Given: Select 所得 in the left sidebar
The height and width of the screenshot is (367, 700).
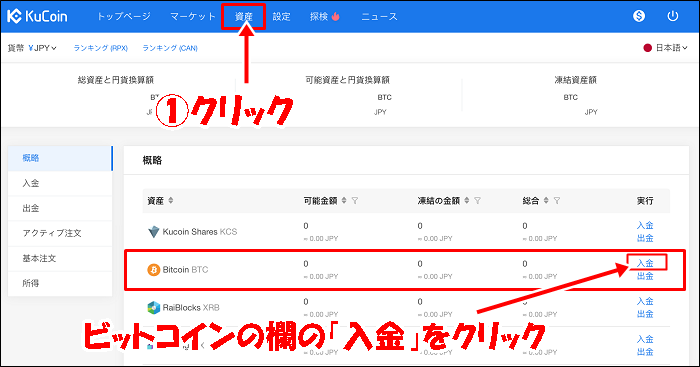Looking at the screenshot, I should coord(60,283).
